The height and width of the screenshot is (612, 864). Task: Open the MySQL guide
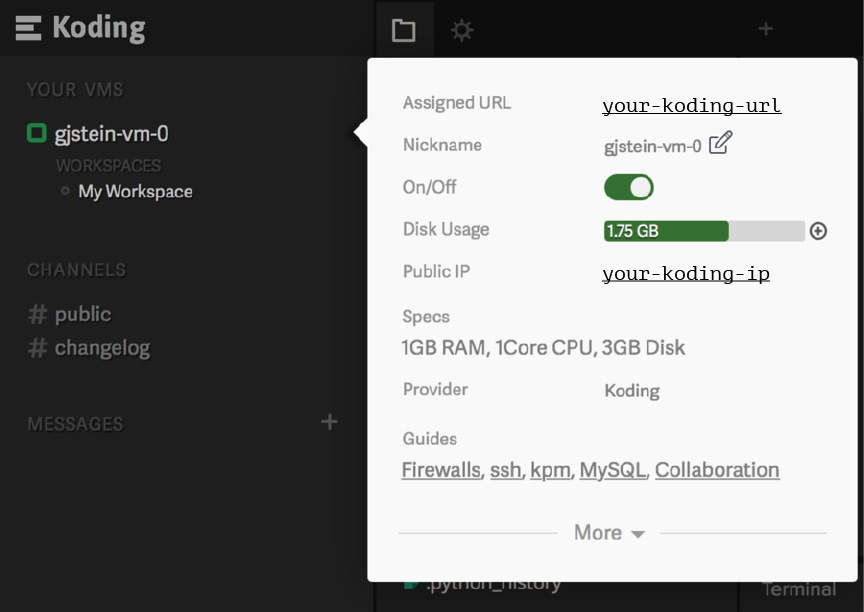(613, 470)
